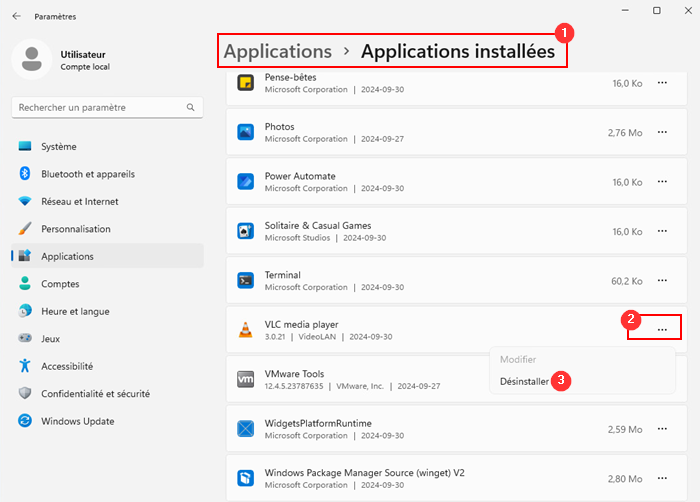Viewport: 700px width, 502px height.
Task: Click the Power Automate app icon
Action: click(246, 181)
